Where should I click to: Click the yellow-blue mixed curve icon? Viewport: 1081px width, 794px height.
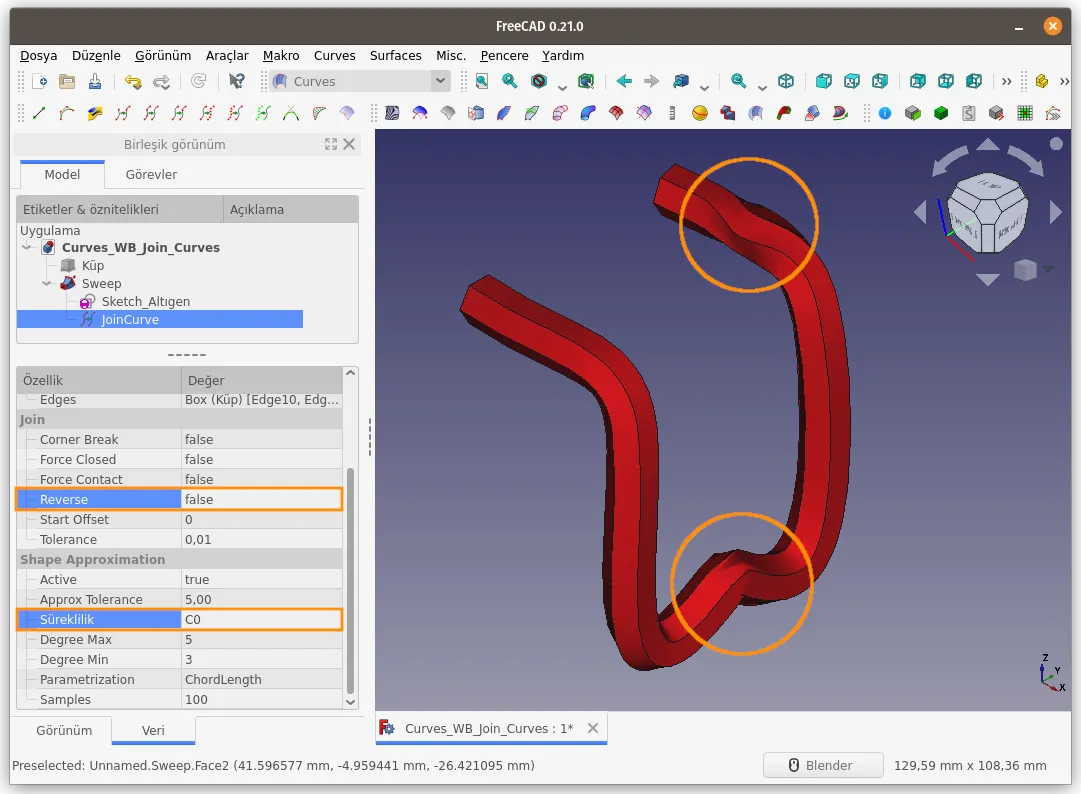95,113
